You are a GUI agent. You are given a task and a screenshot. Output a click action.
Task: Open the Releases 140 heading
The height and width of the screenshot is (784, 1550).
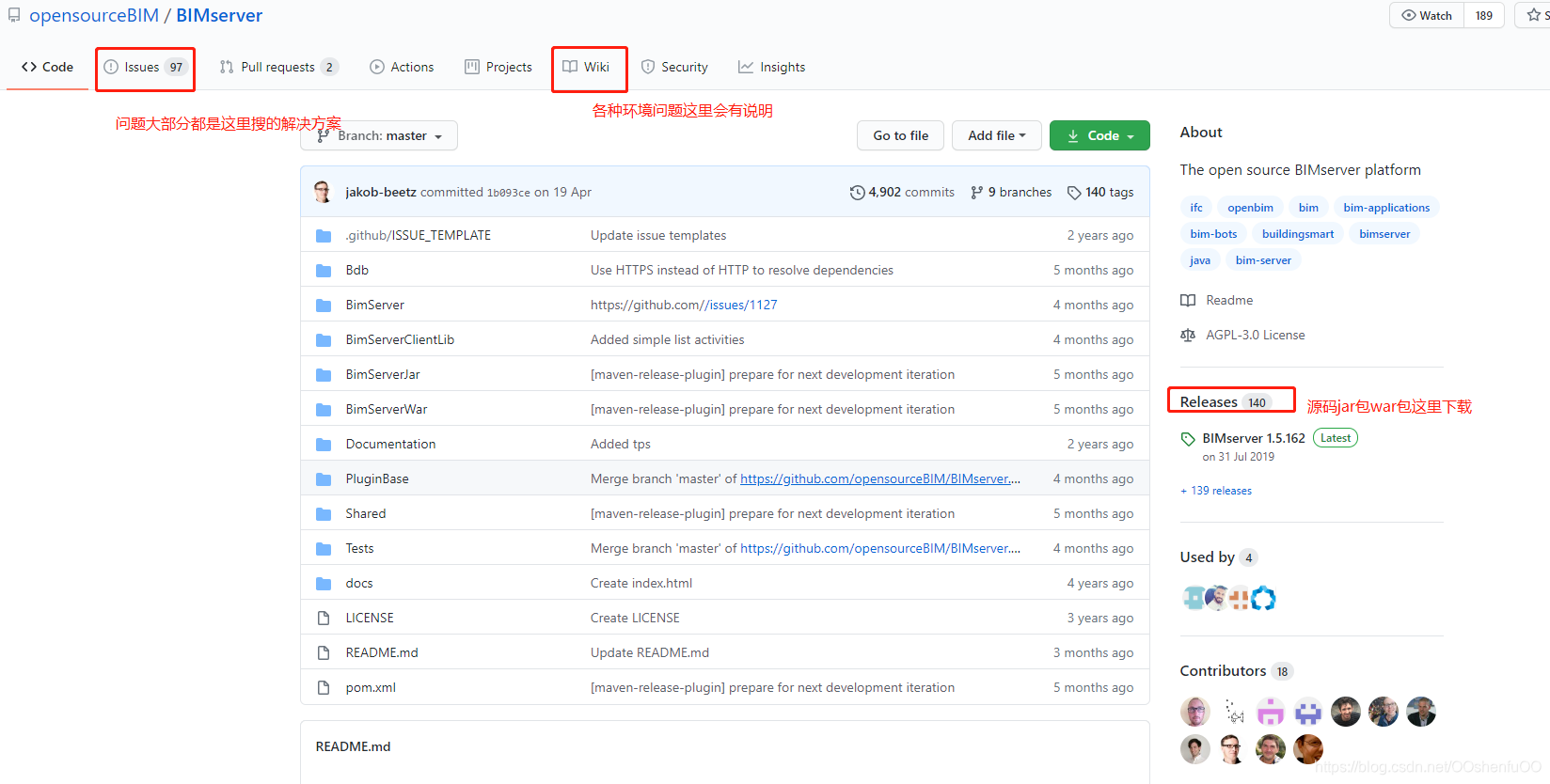point(1226,402)
